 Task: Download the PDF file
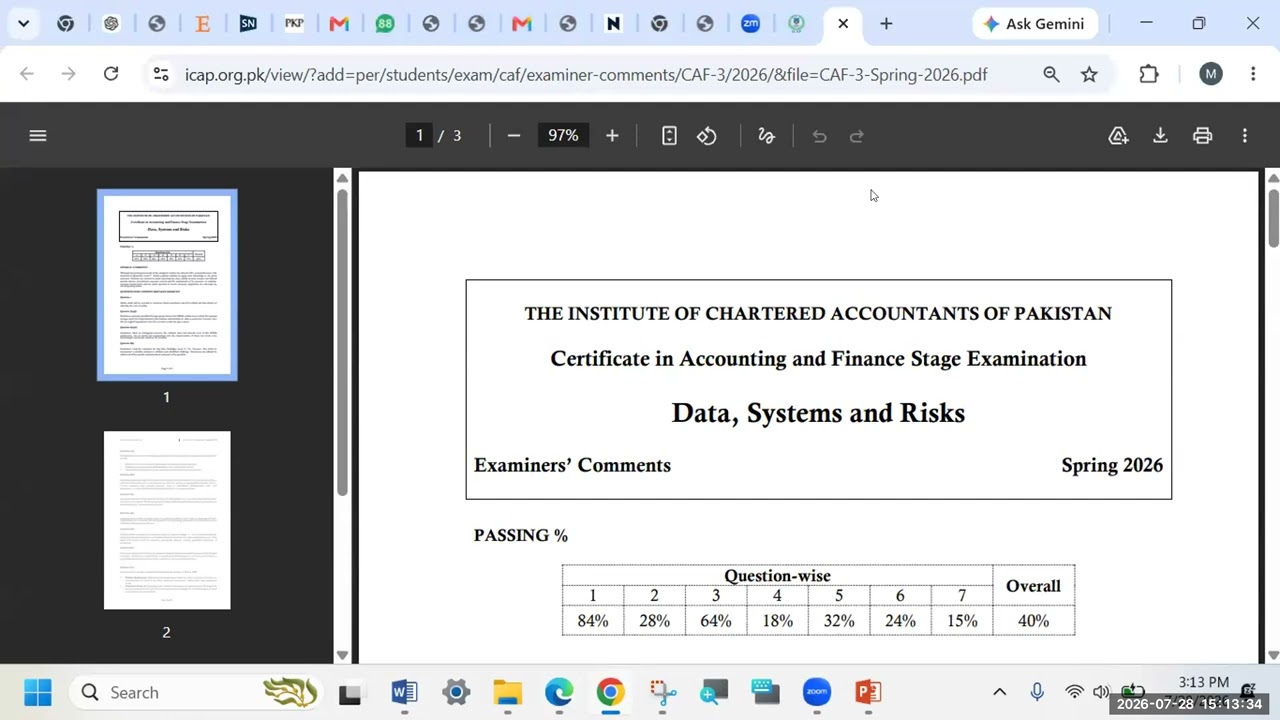click(x=1160, y=136)
